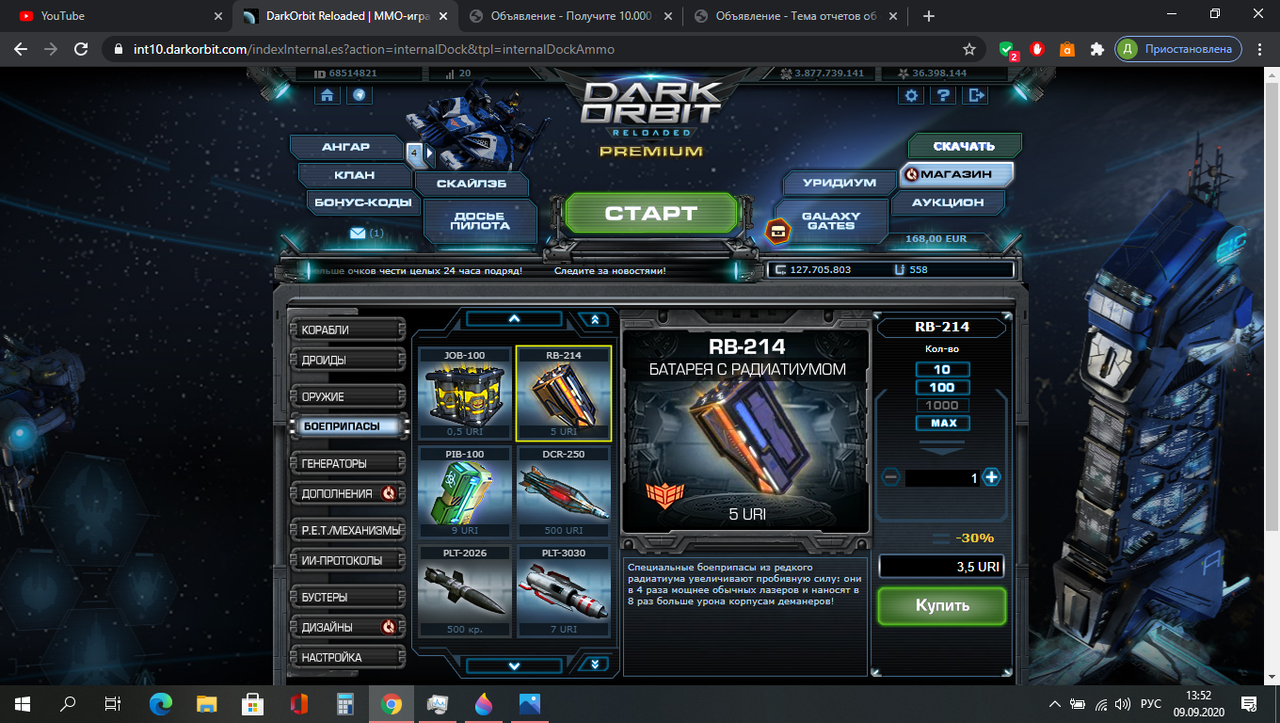Click the РУС language indicator

click(x=1151, y=704)
